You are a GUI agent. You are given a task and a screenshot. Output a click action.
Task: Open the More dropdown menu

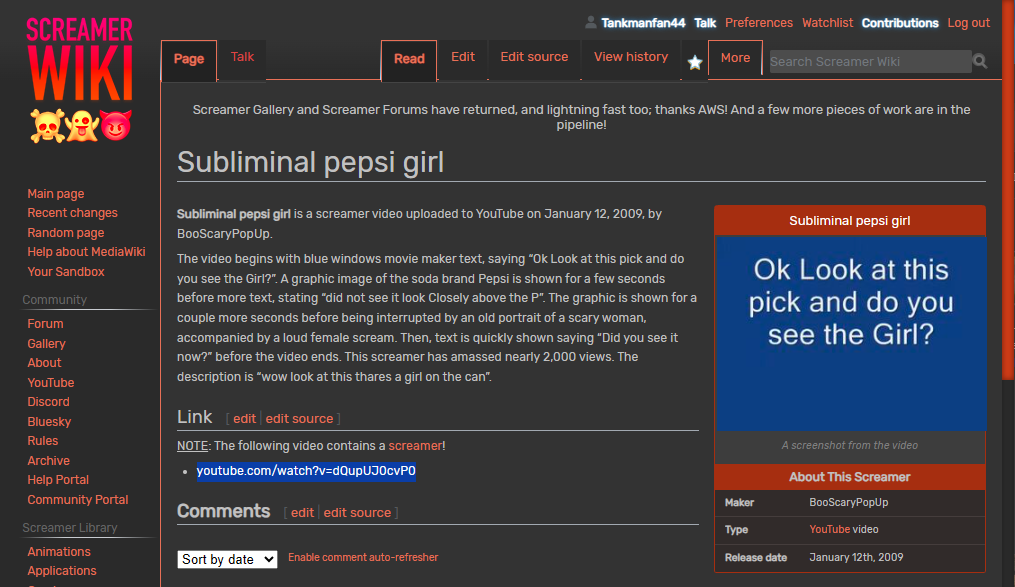(735, 58)
